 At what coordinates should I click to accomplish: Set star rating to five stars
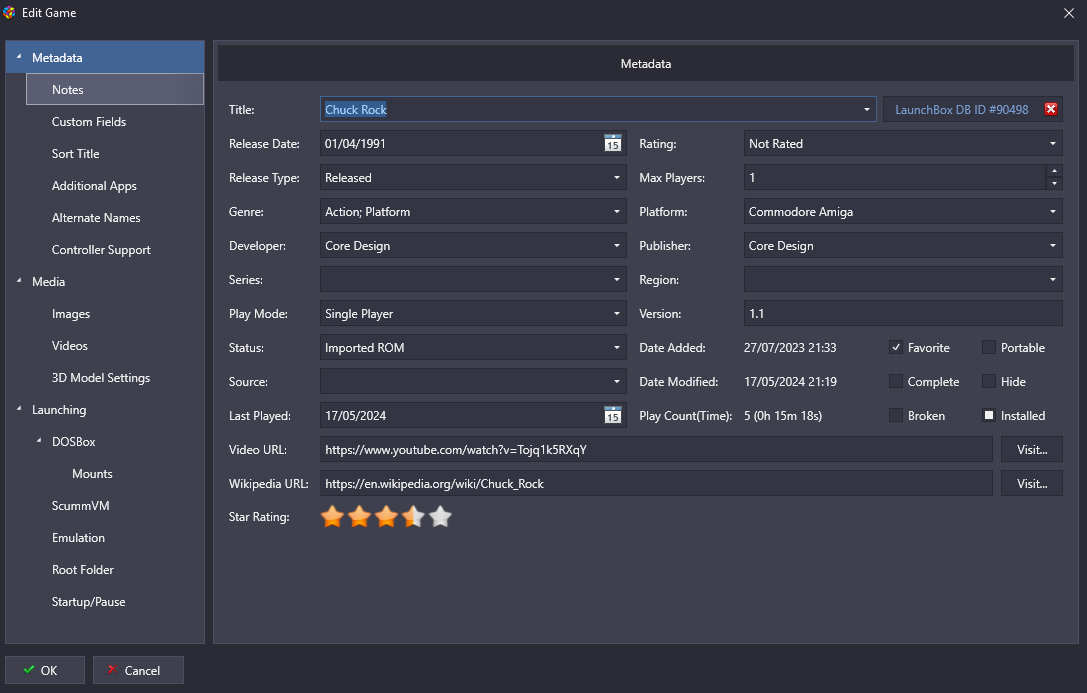(441, 516)
